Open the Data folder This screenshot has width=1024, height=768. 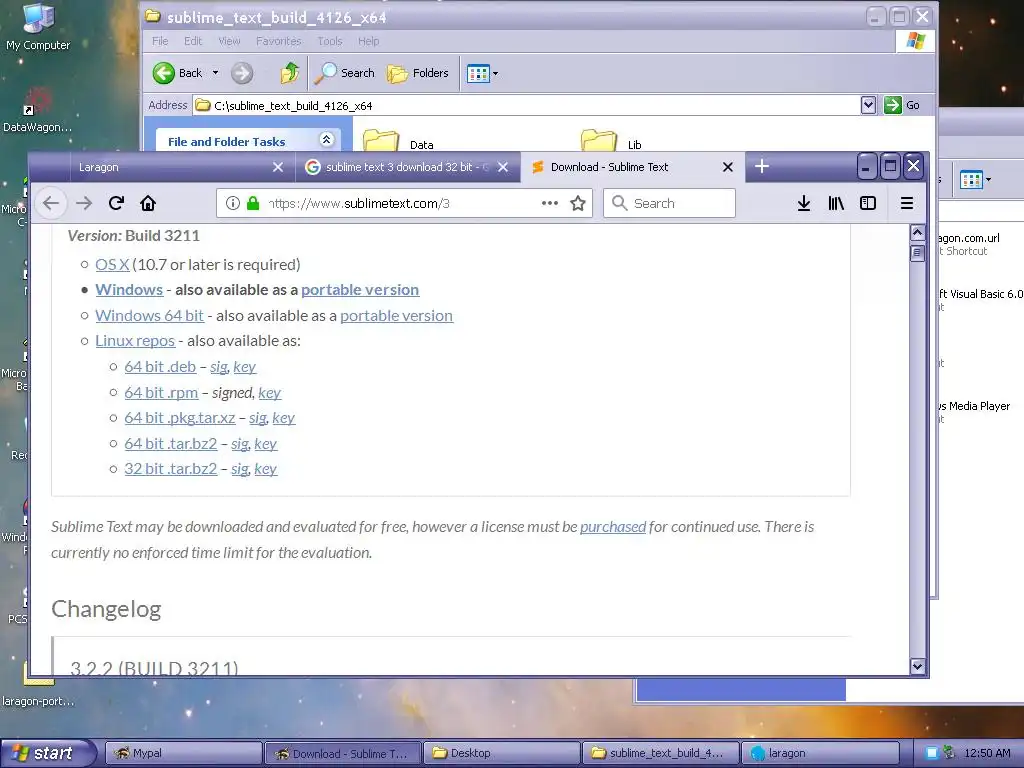click(398, 140)
